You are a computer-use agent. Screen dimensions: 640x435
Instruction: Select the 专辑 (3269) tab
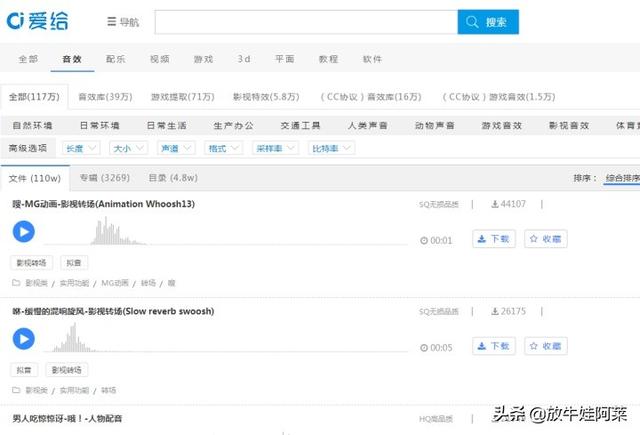[103, 179]
